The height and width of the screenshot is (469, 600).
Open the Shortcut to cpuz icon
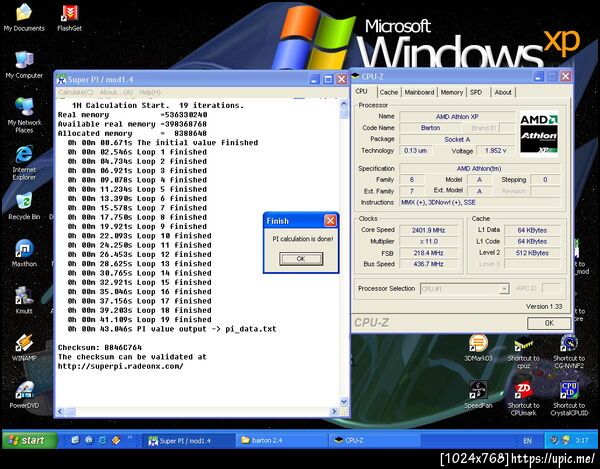(523, 351)
